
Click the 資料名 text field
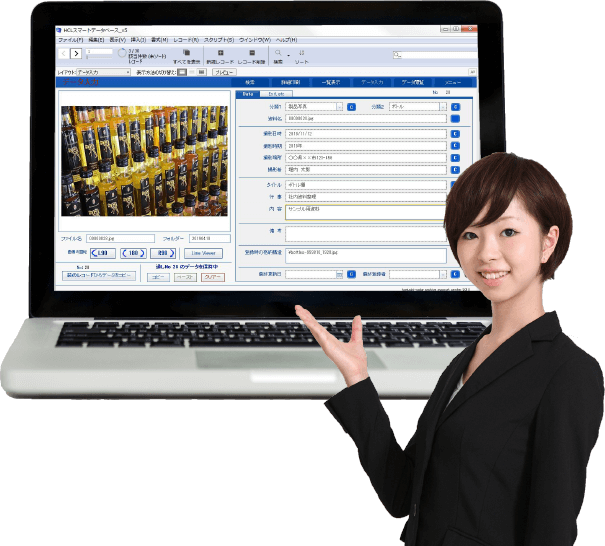coord(366,119)
